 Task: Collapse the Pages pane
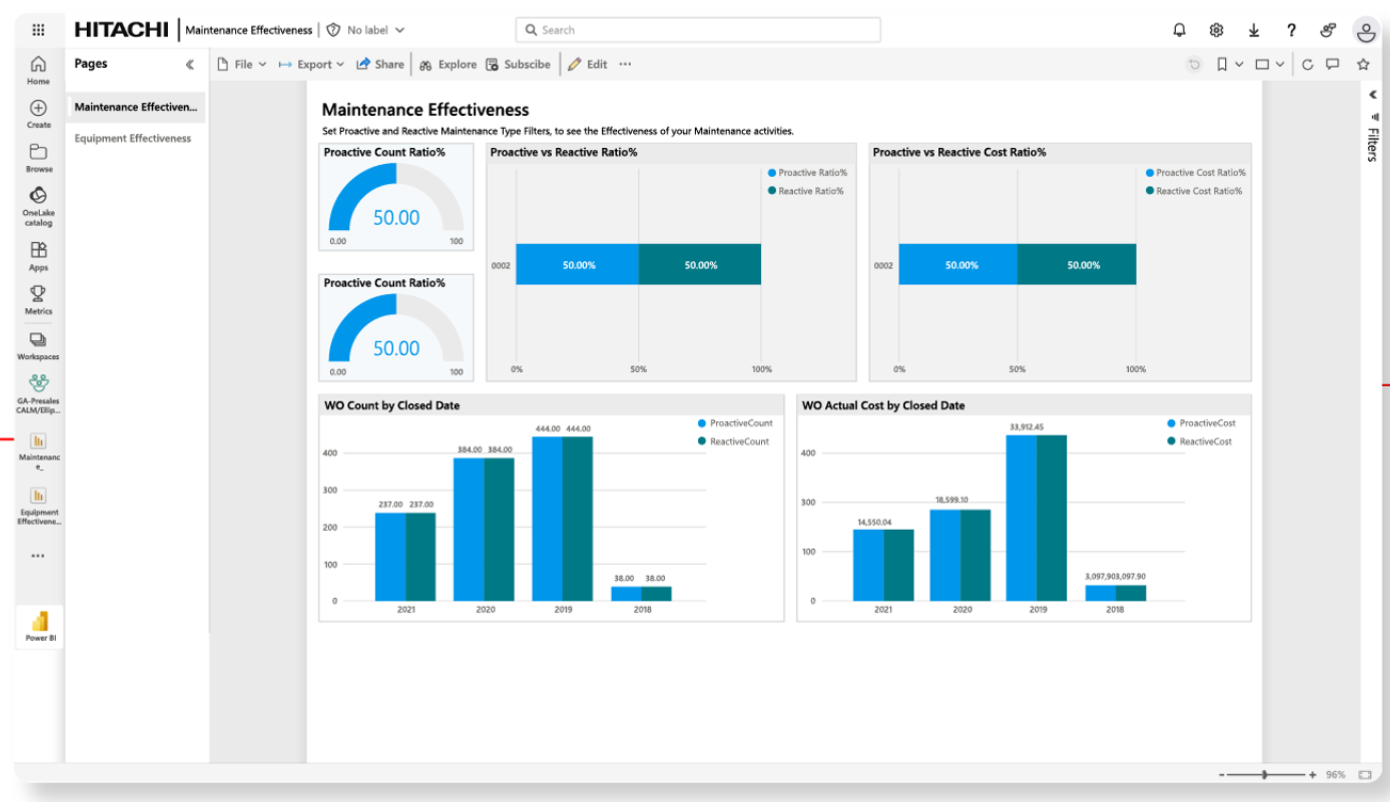pyautogui.click(x=190, y=64)
